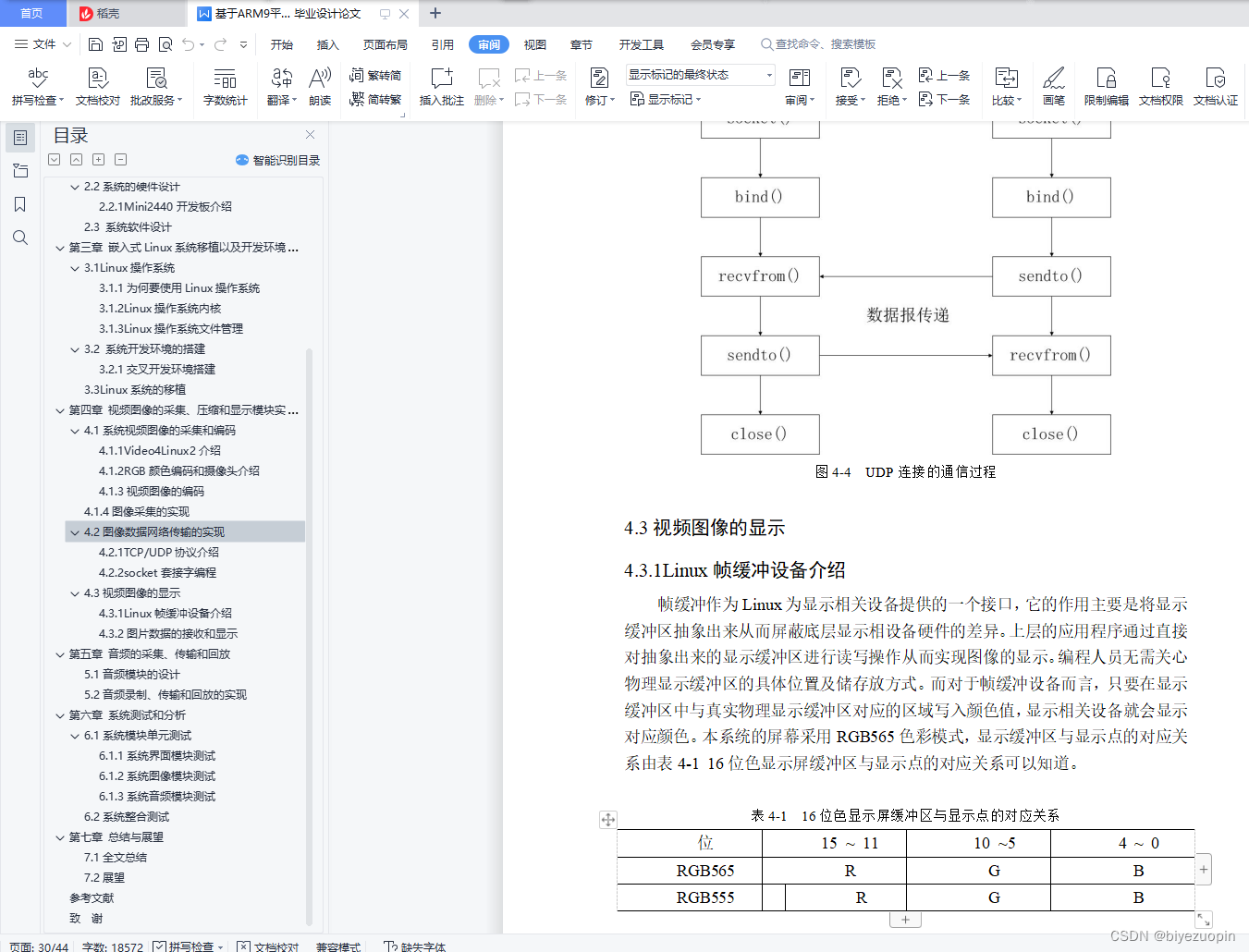1249x952 pixels.
Task: Collapse 第七章 总结与展望 node
Action: coord(60,837)
